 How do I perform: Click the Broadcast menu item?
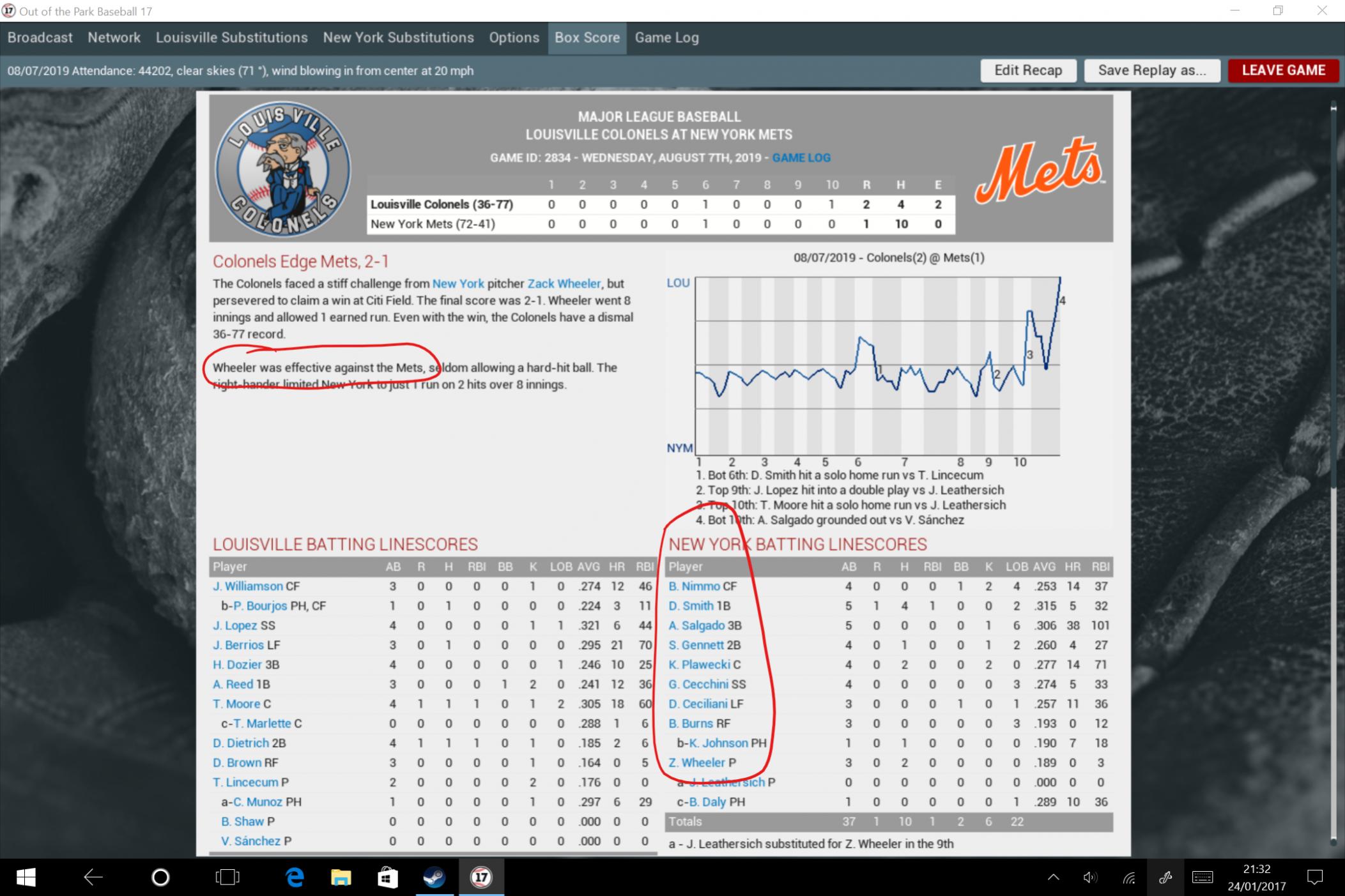pyautogui.click(x=40, y=37)
